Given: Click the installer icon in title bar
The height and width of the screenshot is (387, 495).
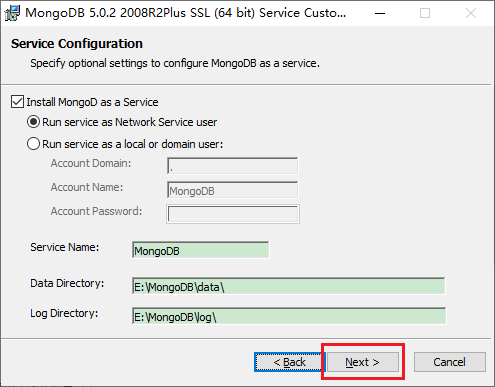Looking at the screenshot, I should click(x=12, y=13).
